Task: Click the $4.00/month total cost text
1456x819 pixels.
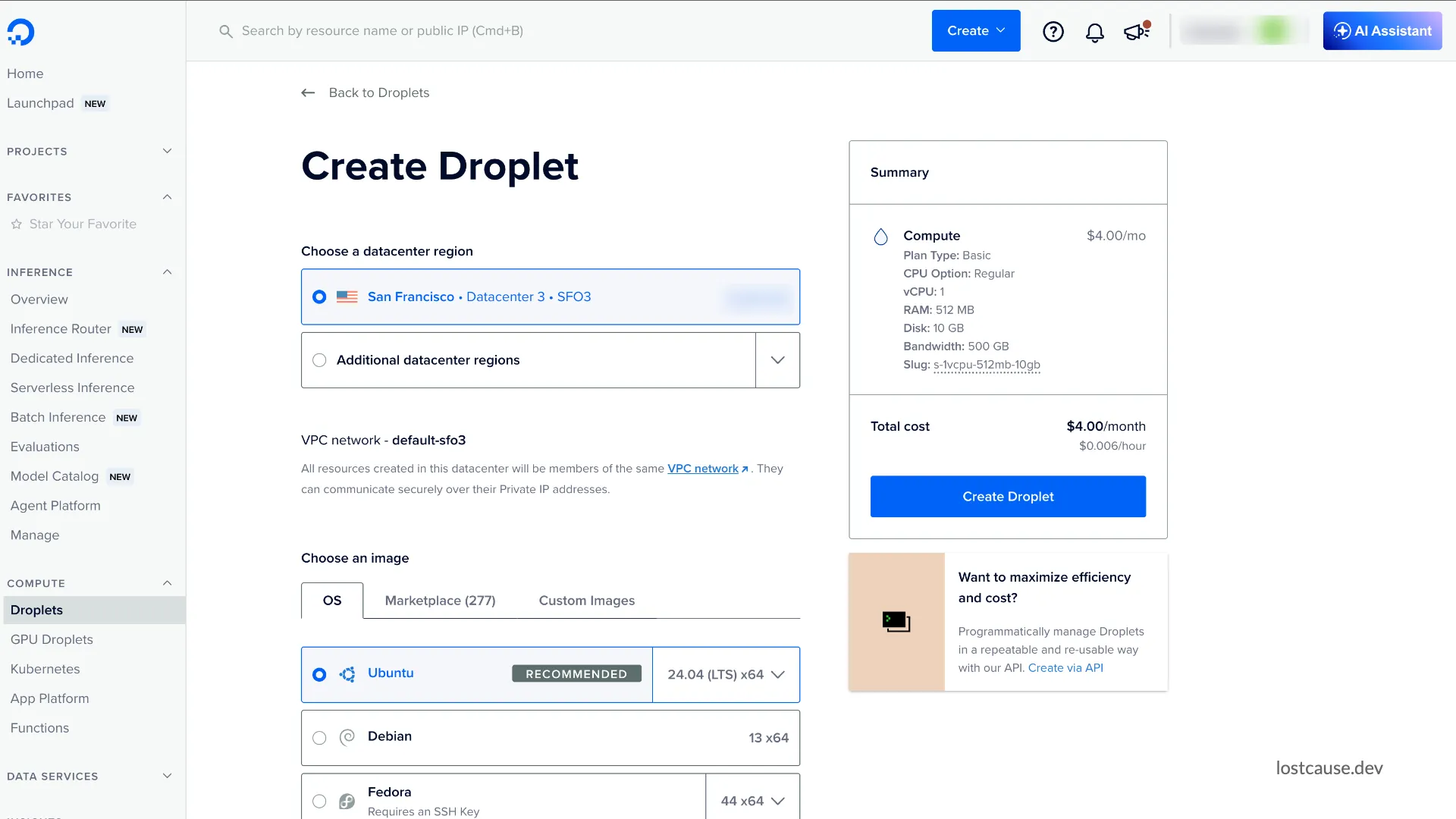Action: (1106, 426)
